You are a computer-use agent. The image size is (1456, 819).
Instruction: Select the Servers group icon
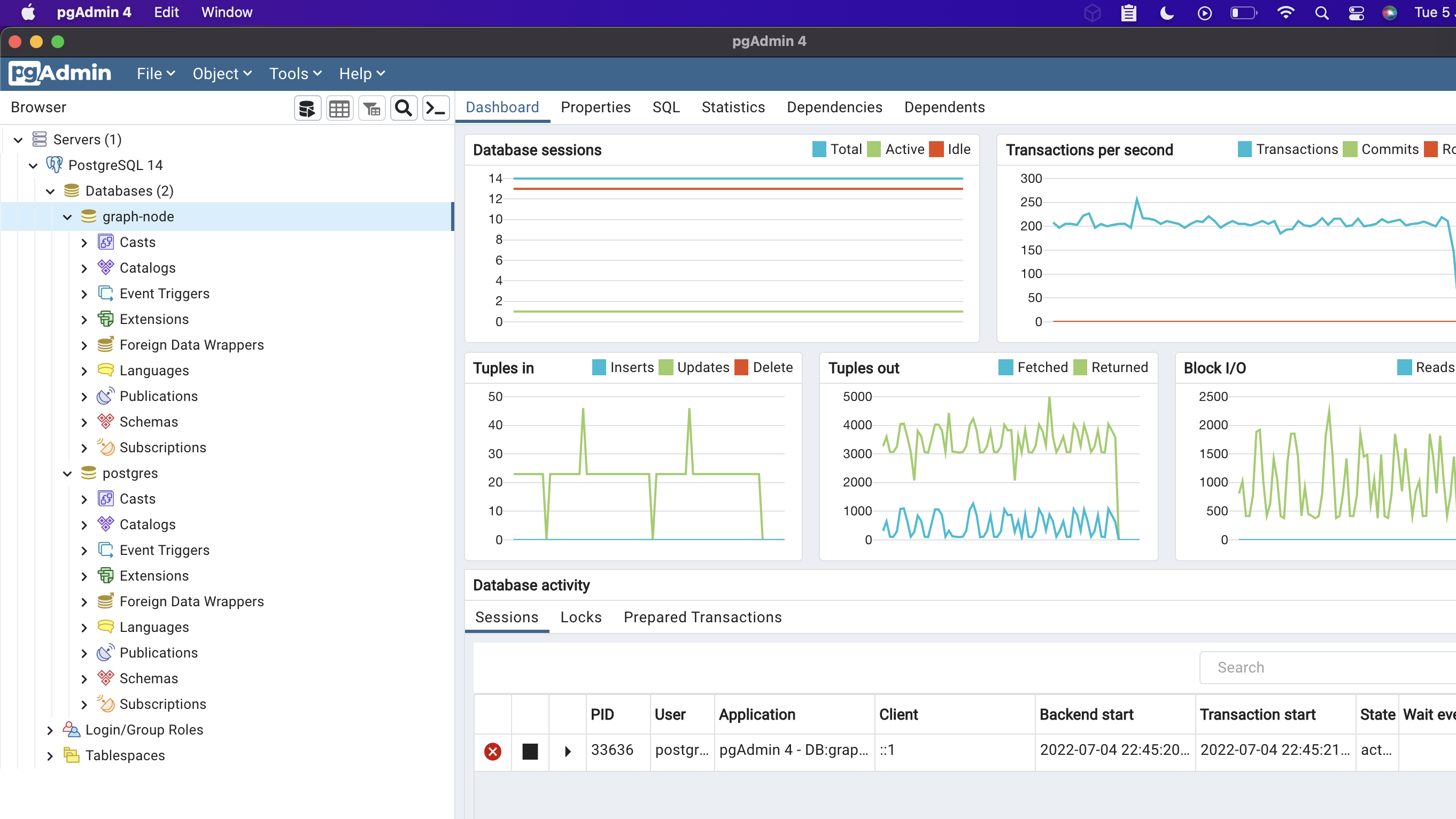click(x=39, y=139)
